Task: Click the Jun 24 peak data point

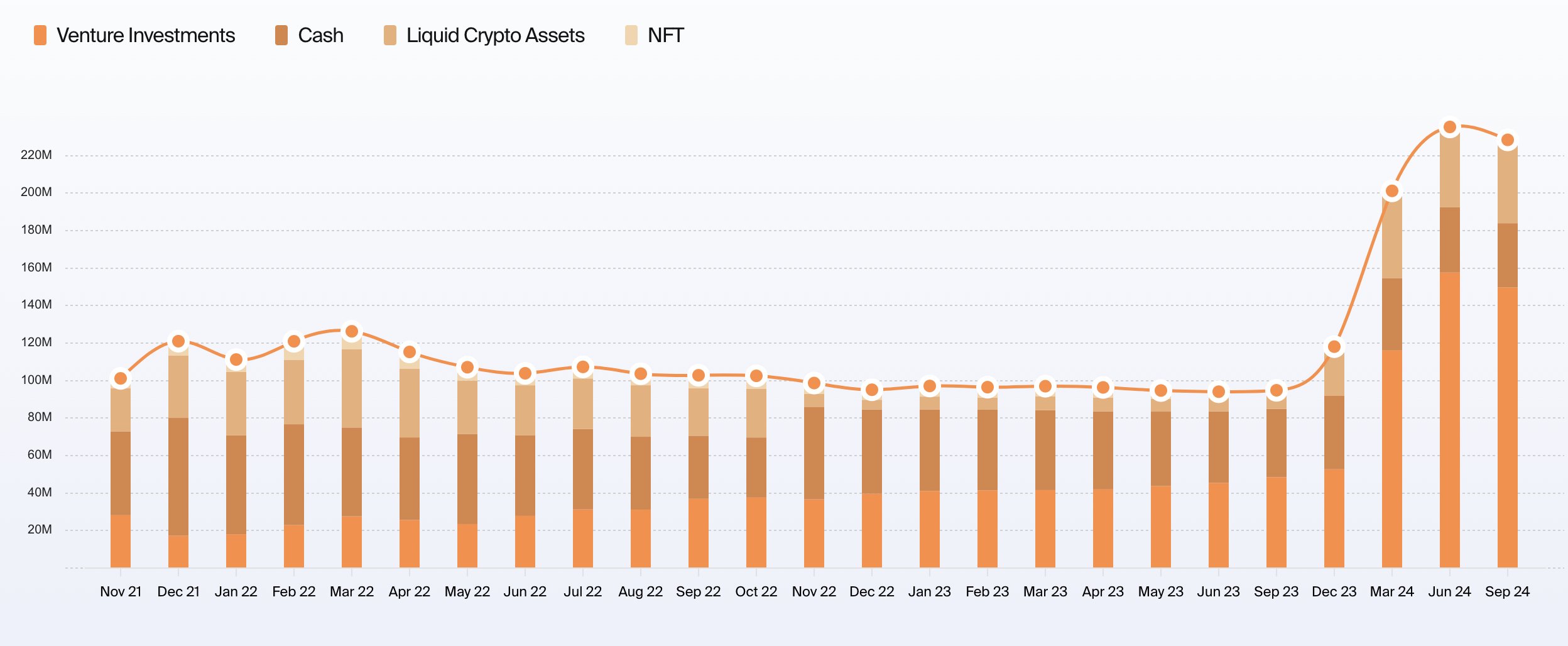Action: [x=1450, y=128]
